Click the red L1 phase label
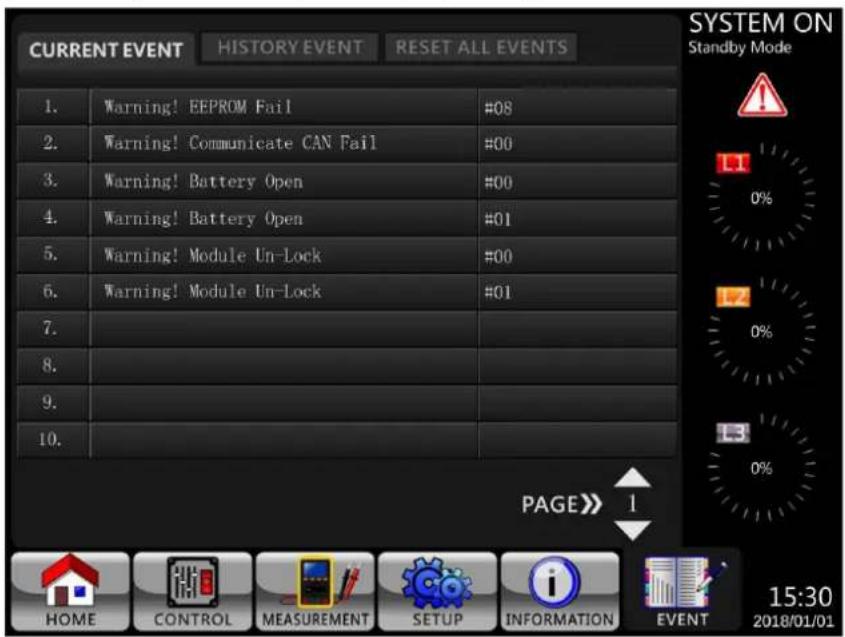The height and width of the screenshot is (637, 845). pyautogui.click(x=733, y=163)
